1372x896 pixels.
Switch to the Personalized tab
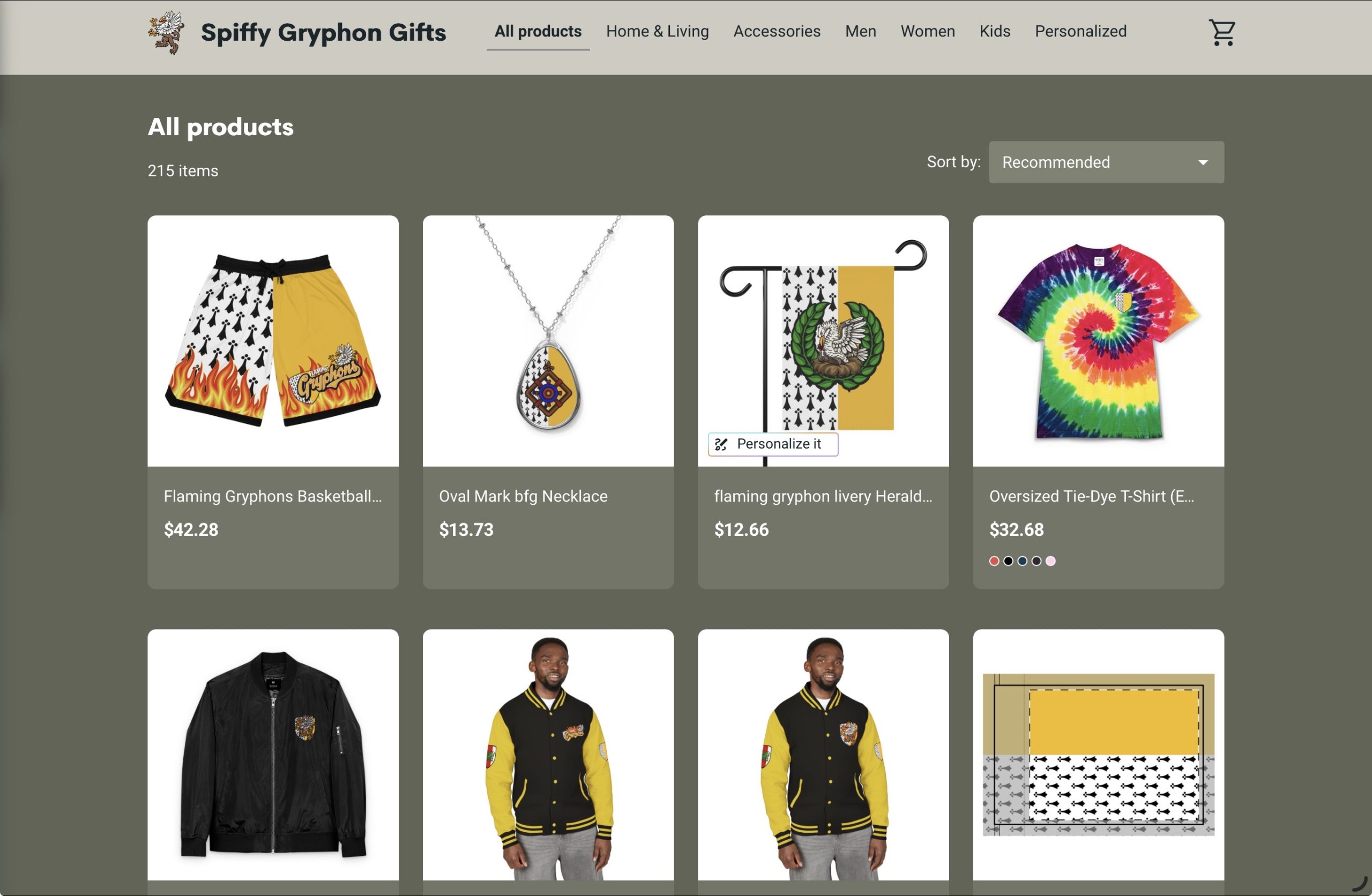[x=1080, y=31]
